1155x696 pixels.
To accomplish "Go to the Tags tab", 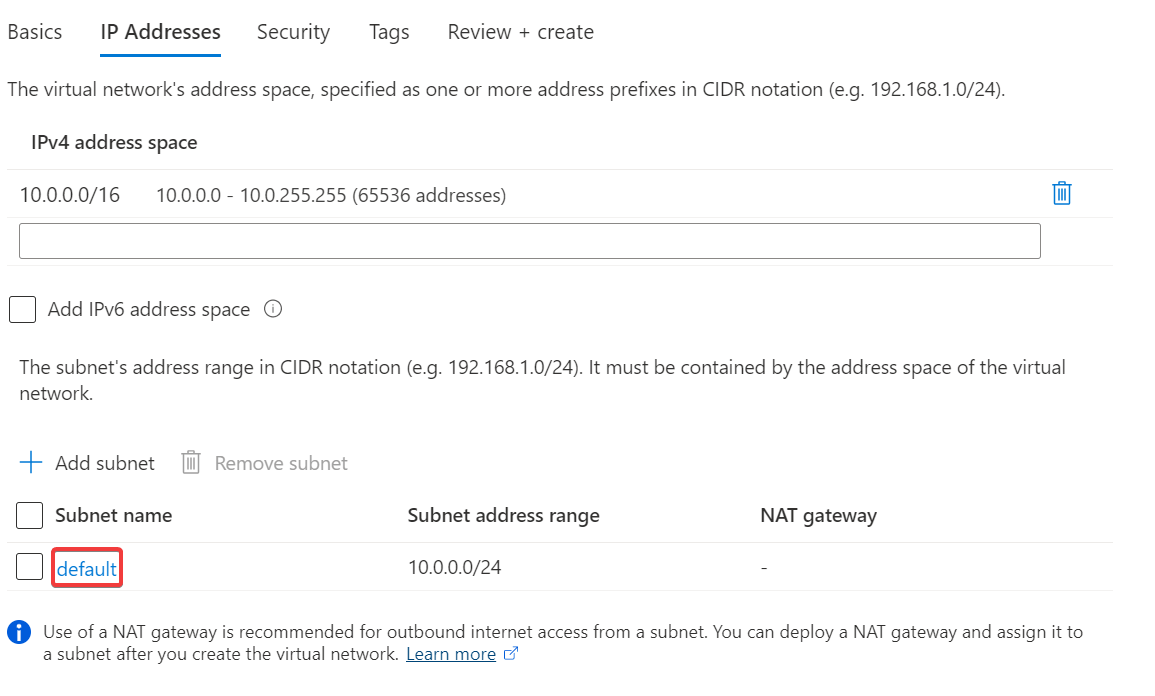I will pos(389,32).
